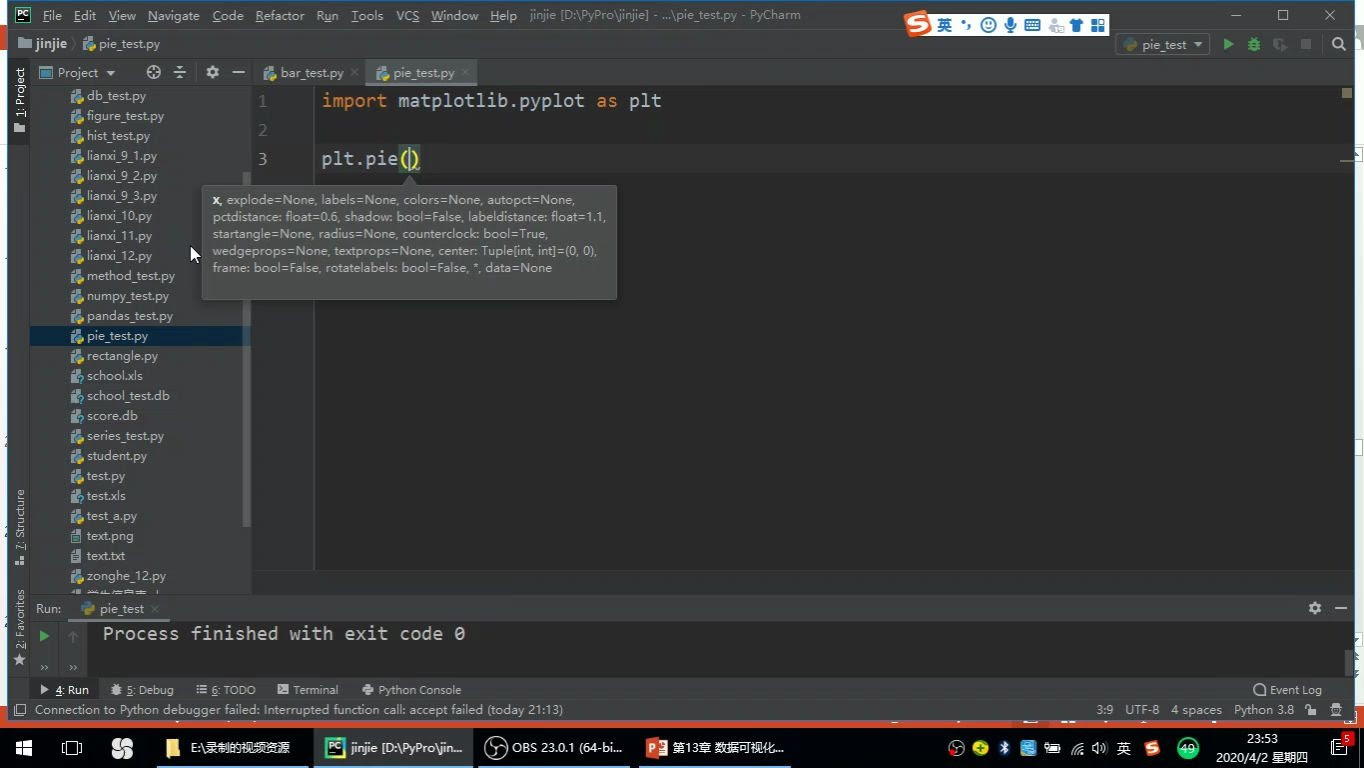Image resolution: width=1364 pixels, height=768 pixels.
Task: Open the Refactor menu
Action: tap(280, 16)
